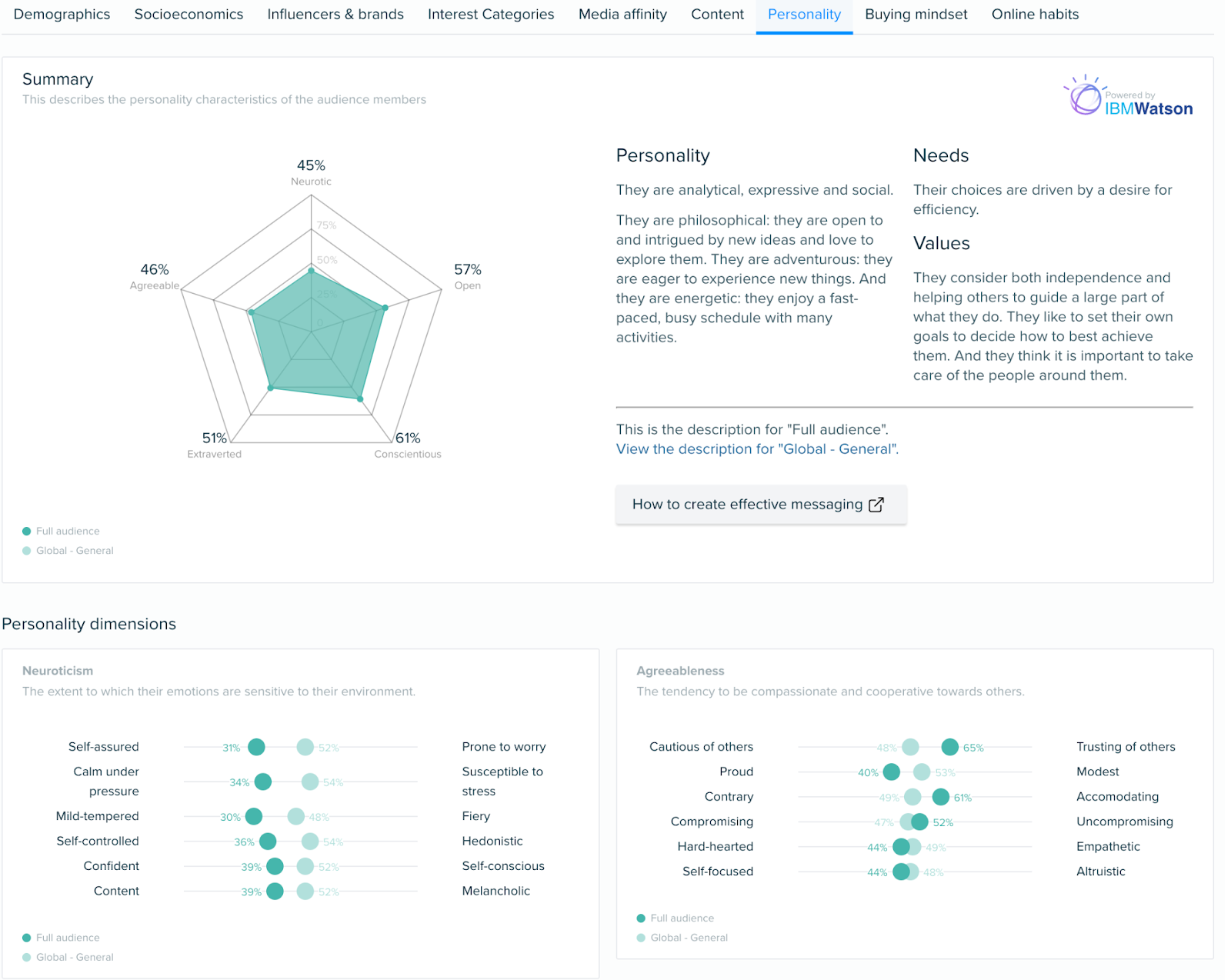Switch to the Buying mindset tab
This screenshot has width=1231, height=980.
point(916,15)
